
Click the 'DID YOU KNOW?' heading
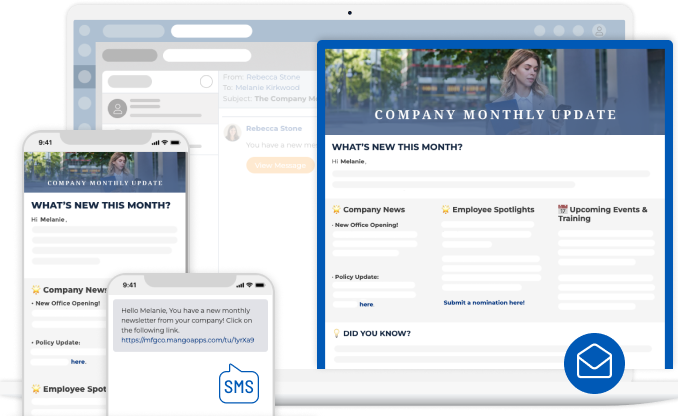377,333
